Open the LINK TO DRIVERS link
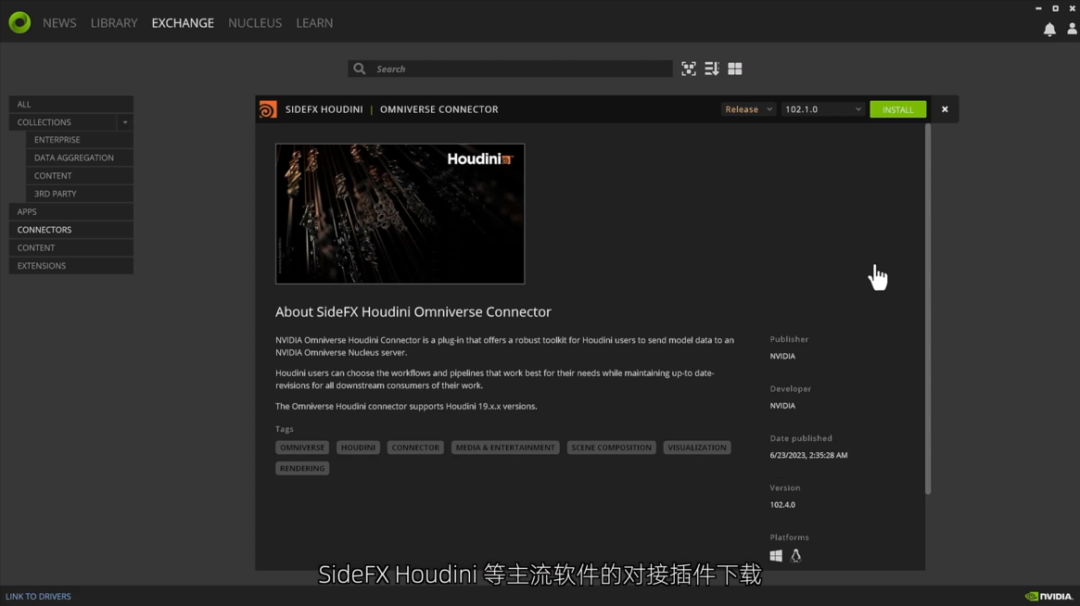1080x606 pixels. (38, 596)
